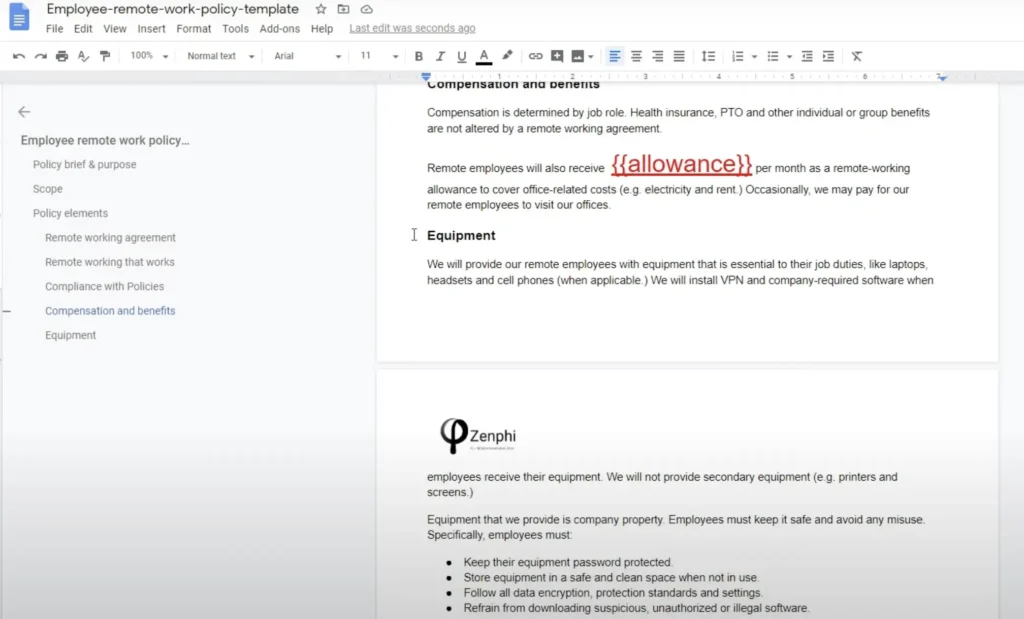
Task: Star the document
Action: pyautogui.click(x=321, y=9)
